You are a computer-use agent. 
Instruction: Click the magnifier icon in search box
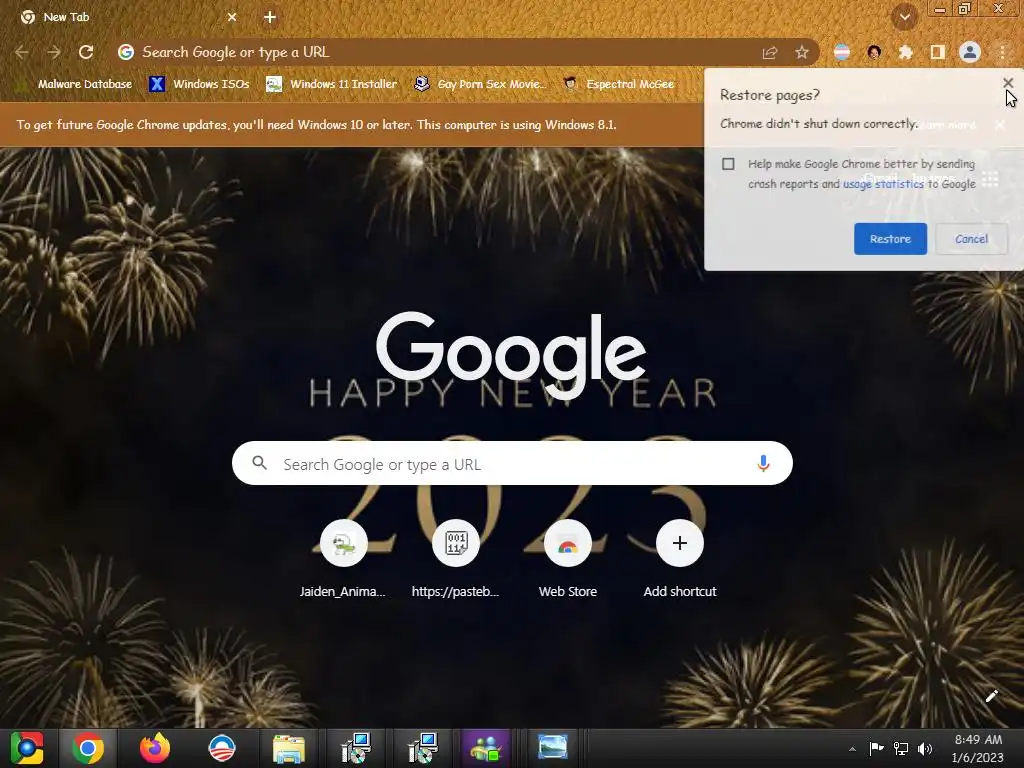[259, 463]
